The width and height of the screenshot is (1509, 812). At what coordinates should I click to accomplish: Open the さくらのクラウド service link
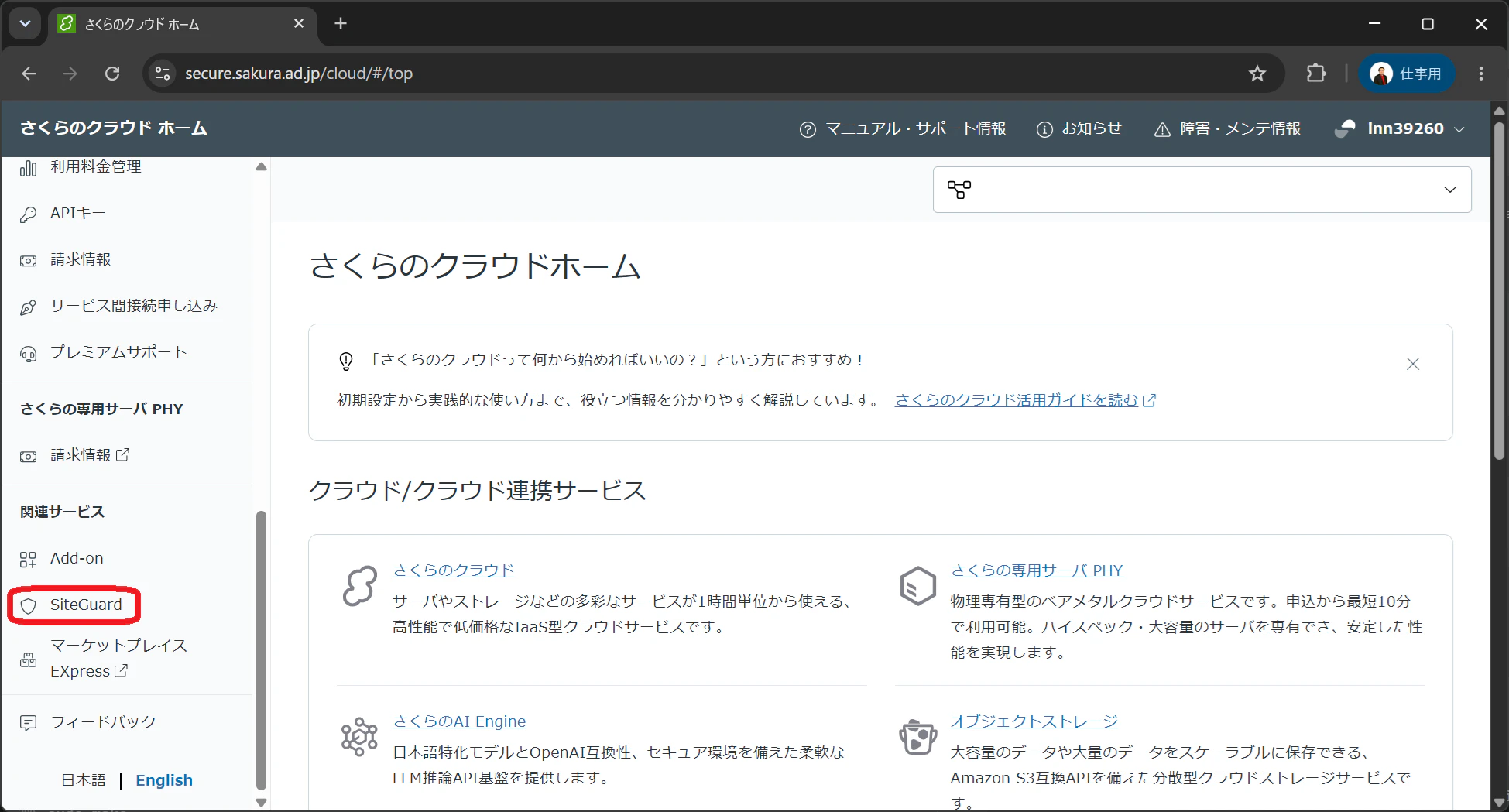point(454,570)
